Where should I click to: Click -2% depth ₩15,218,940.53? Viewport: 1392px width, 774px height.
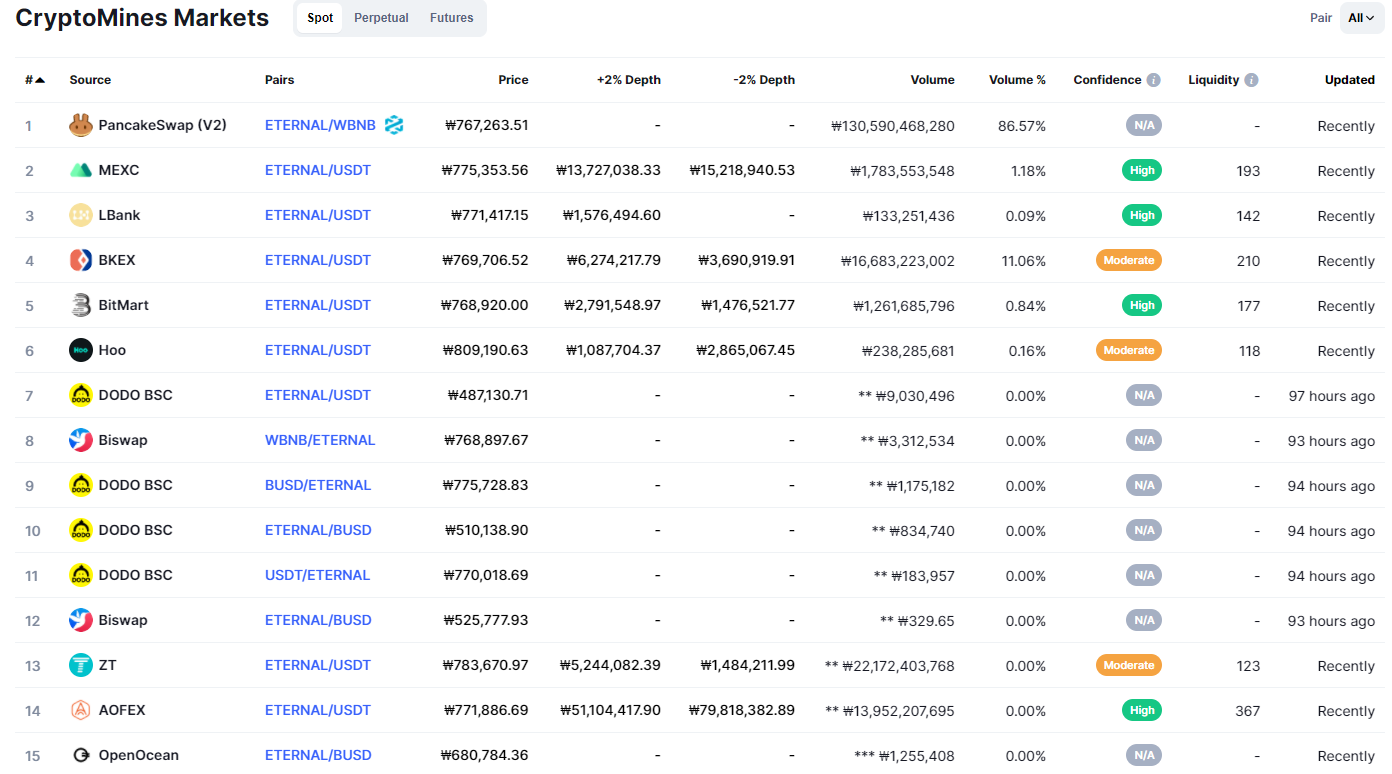click(742, 170)
